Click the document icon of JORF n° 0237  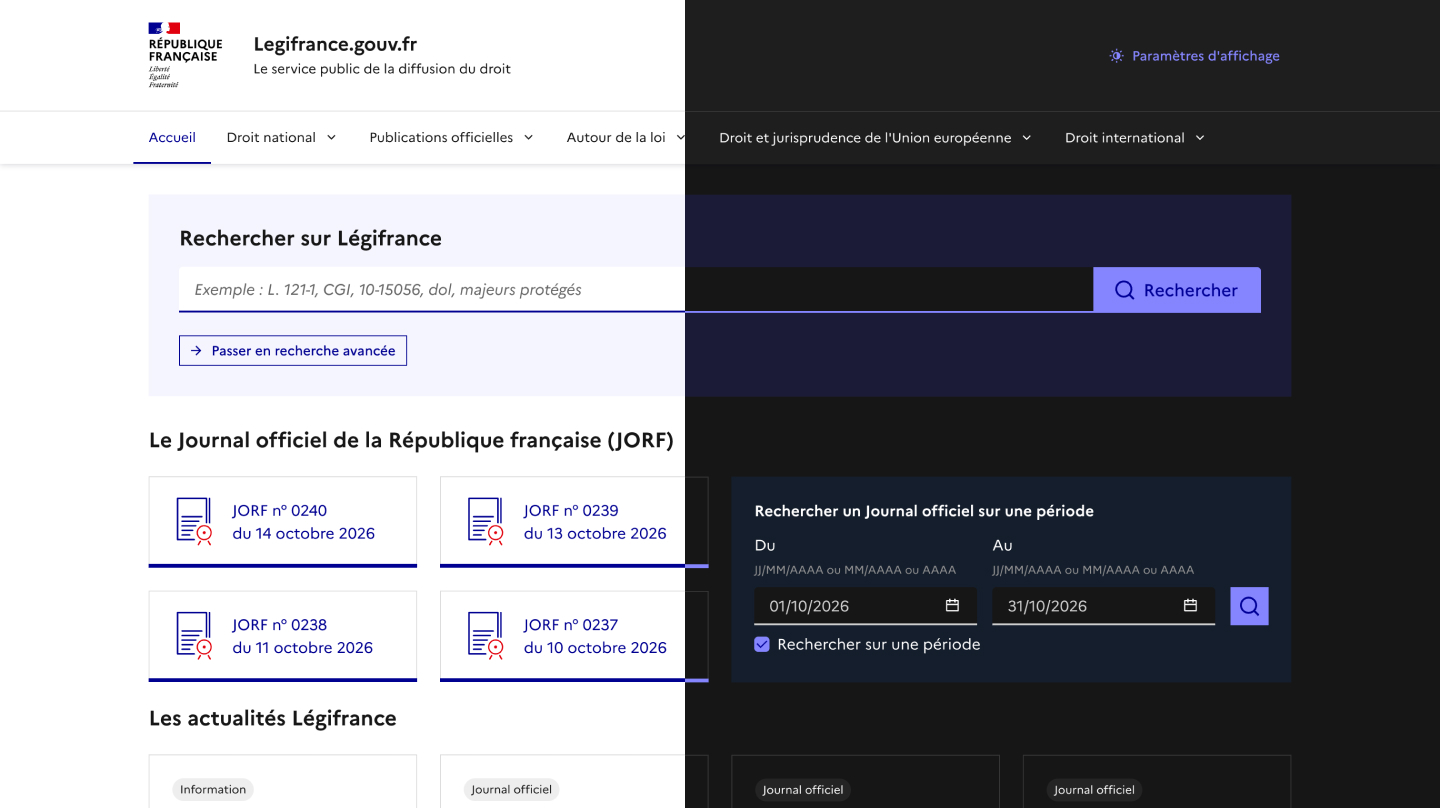[x=485, y=636]
